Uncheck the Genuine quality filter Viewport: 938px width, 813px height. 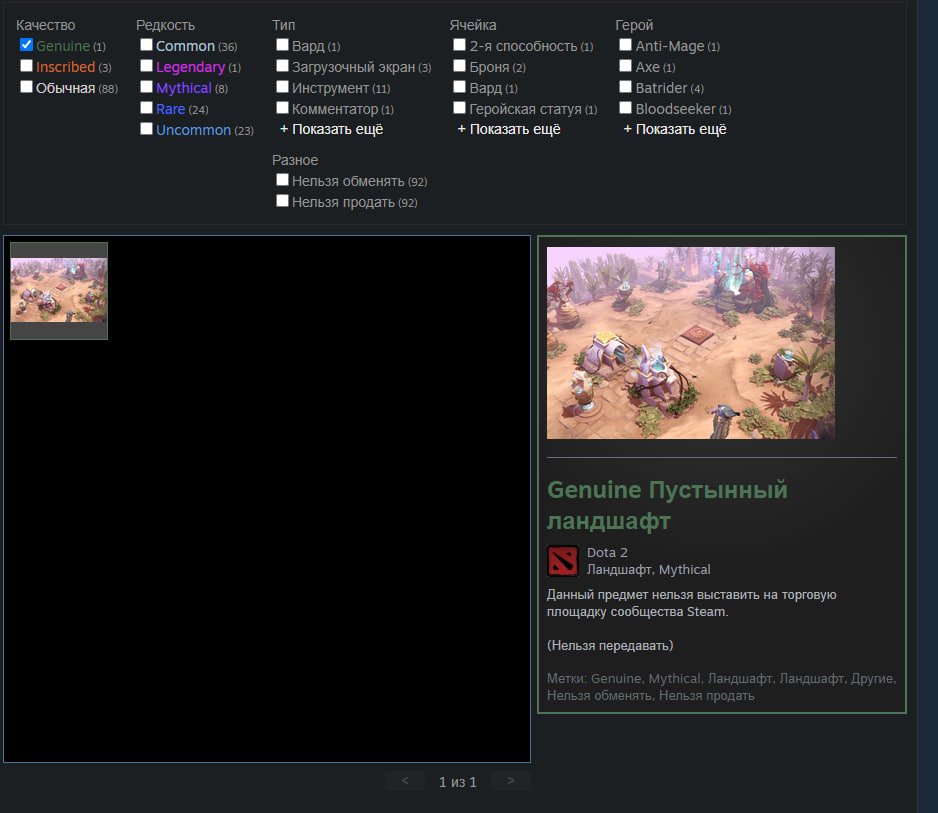26,45
